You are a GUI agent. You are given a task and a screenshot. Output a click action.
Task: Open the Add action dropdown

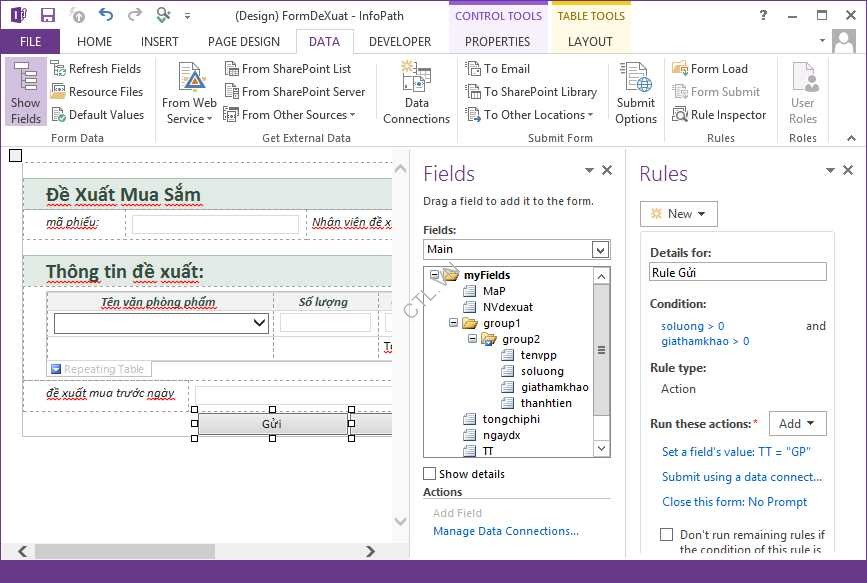tap(797, 424)
